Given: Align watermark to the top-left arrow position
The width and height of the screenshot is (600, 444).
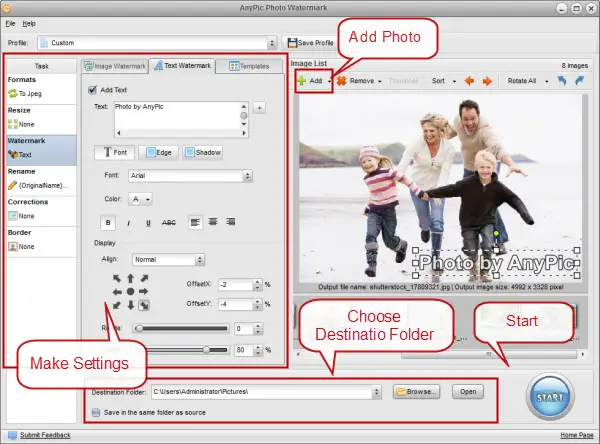Looking at the screenshot, I should (x=117, y=278).
